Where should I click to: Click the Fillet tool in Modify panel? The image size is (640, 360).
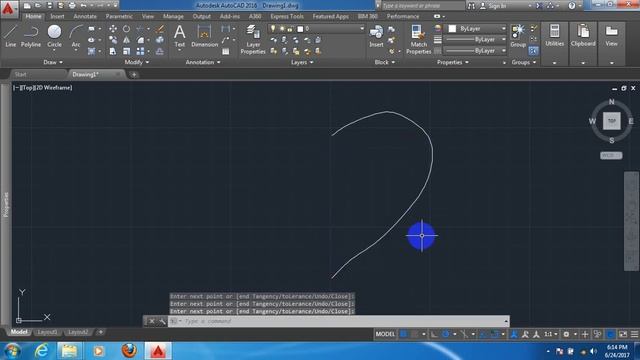(x=140, y=40)
